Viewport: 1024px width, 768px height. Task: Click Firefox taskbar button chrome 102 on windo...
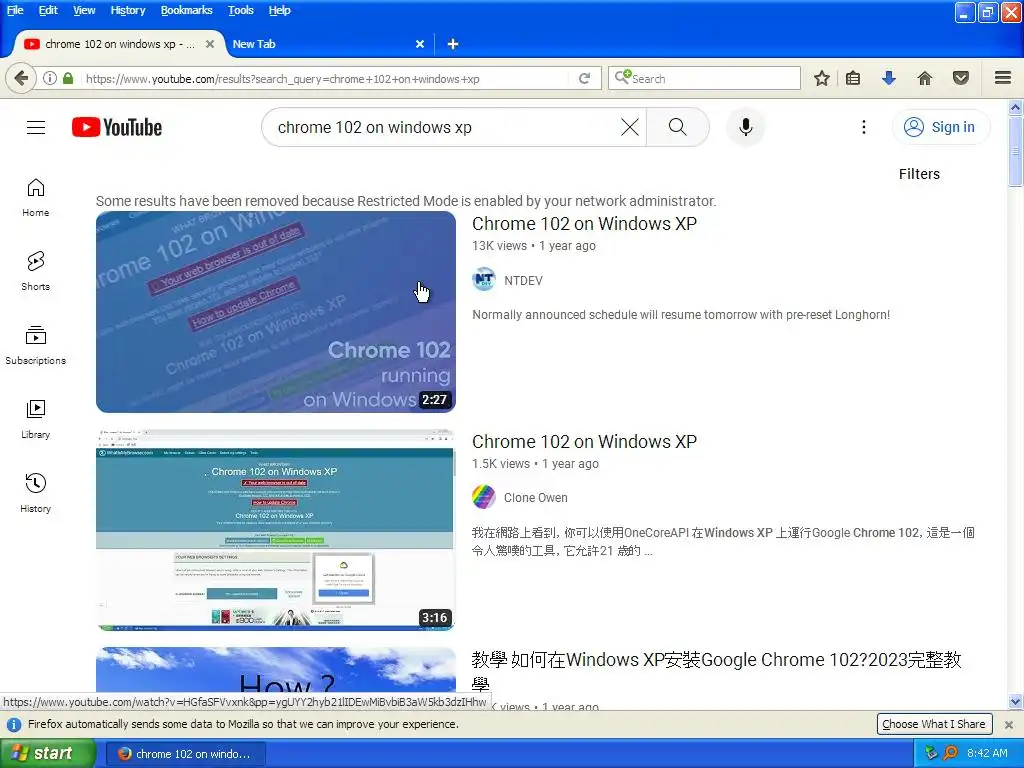tap(185, 754)
